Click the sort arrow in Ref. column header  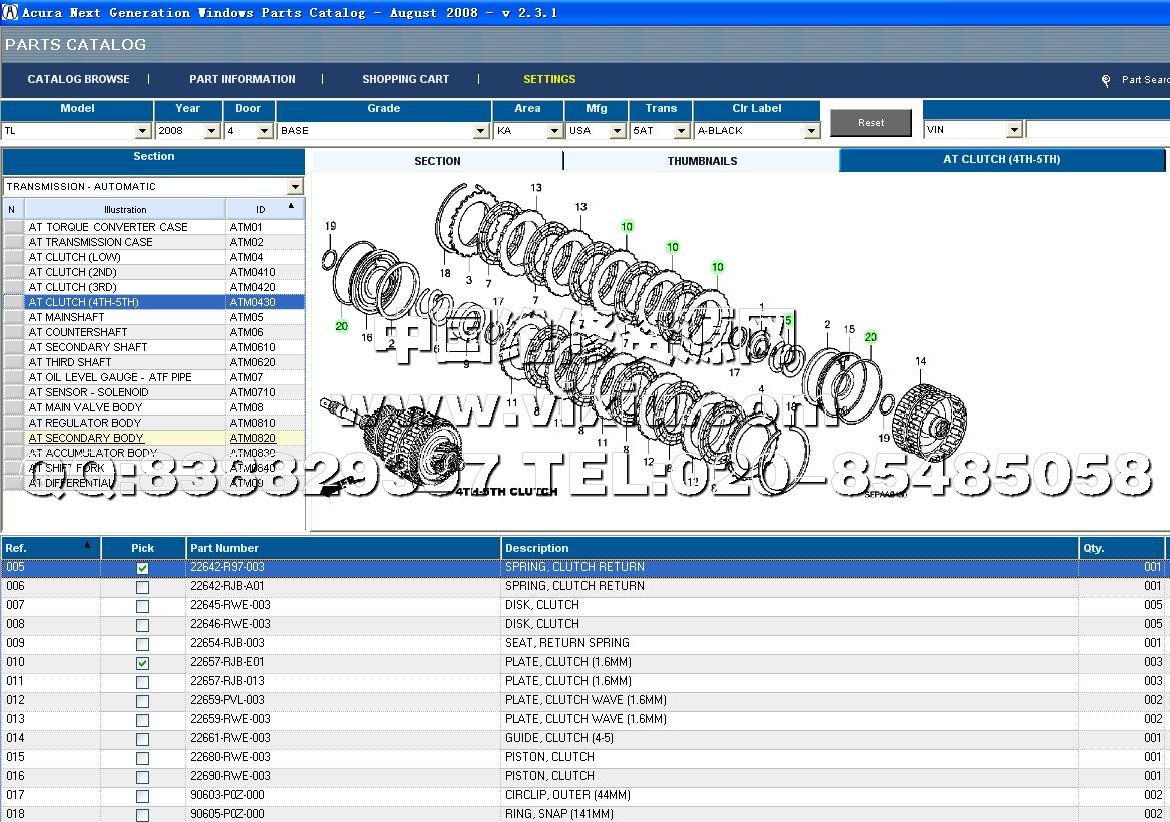point(87,545)
